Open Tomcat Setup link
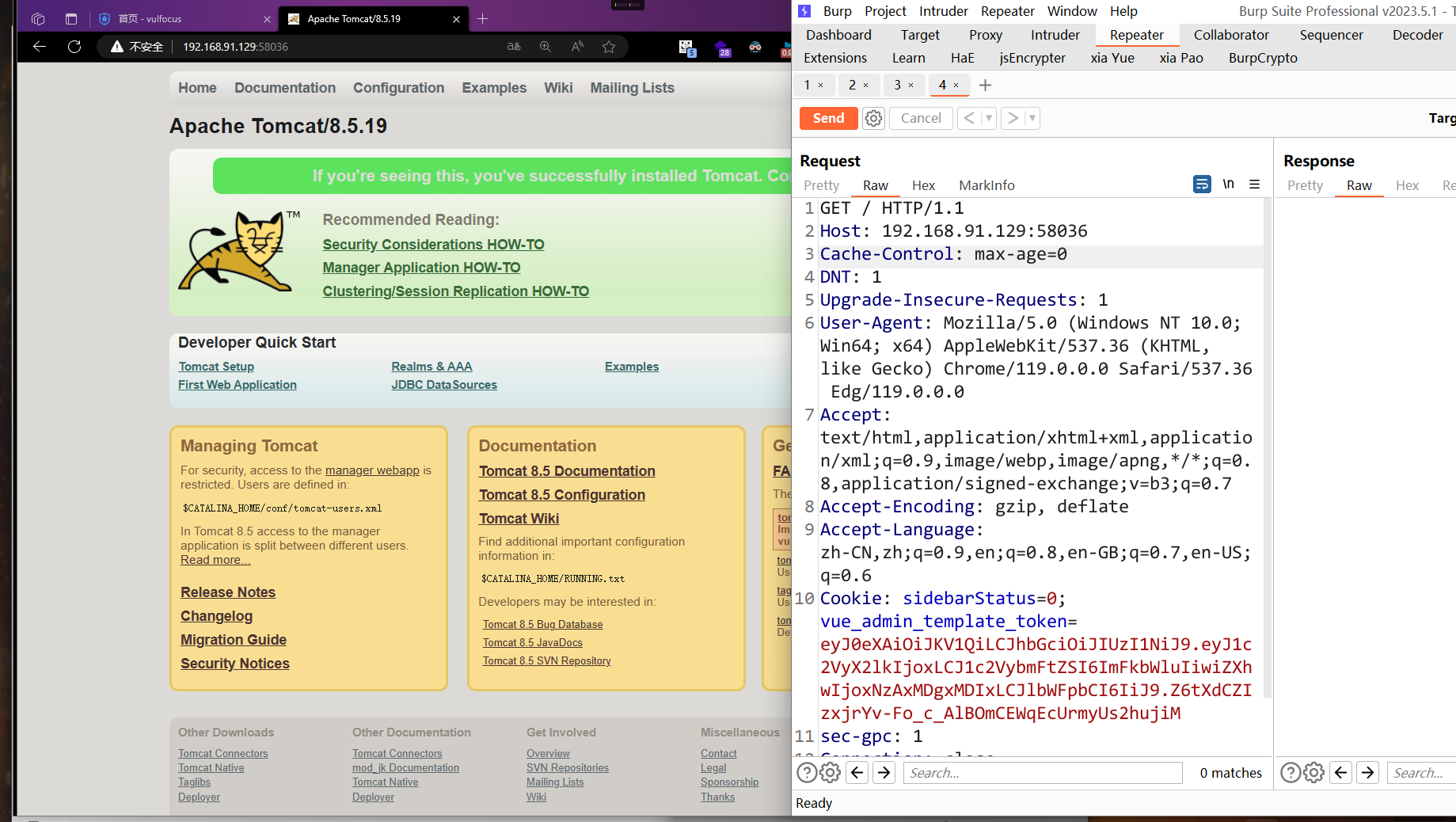 (216, 367)
